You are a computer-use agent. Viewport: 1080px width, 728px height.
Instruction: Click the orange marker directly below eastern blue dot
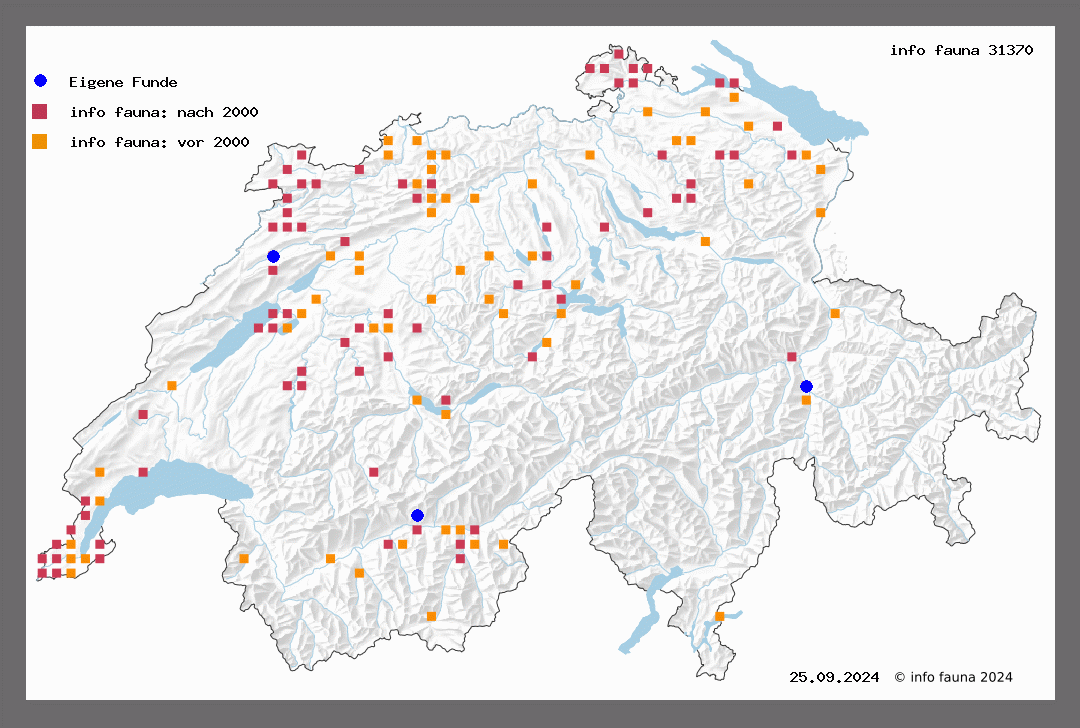[x=806, y=400]
